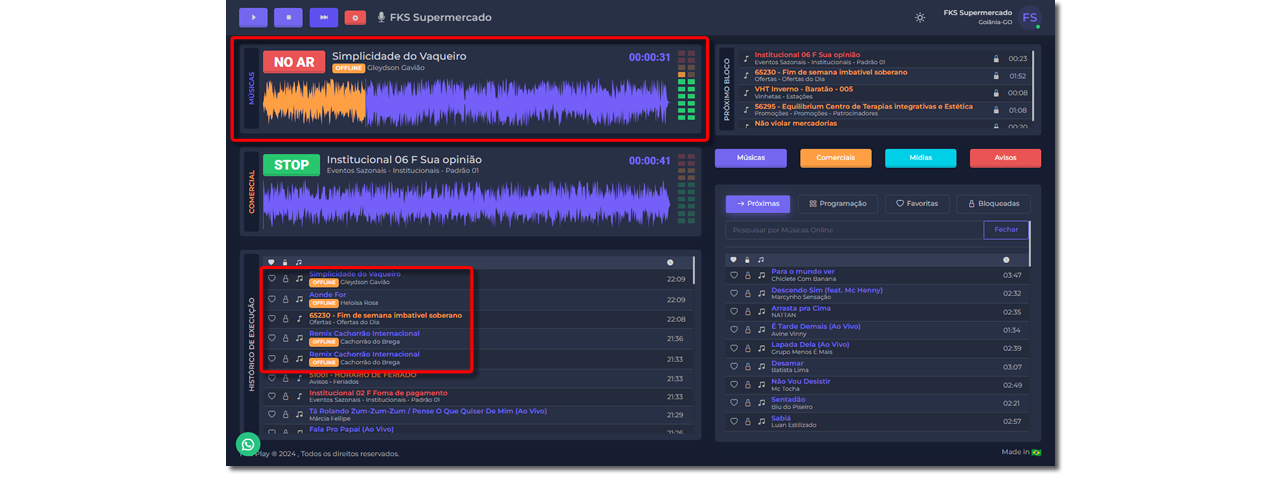Click heart icon next to 'Aonde For'
Screen dimensions: 1280x487
(271, 299)
